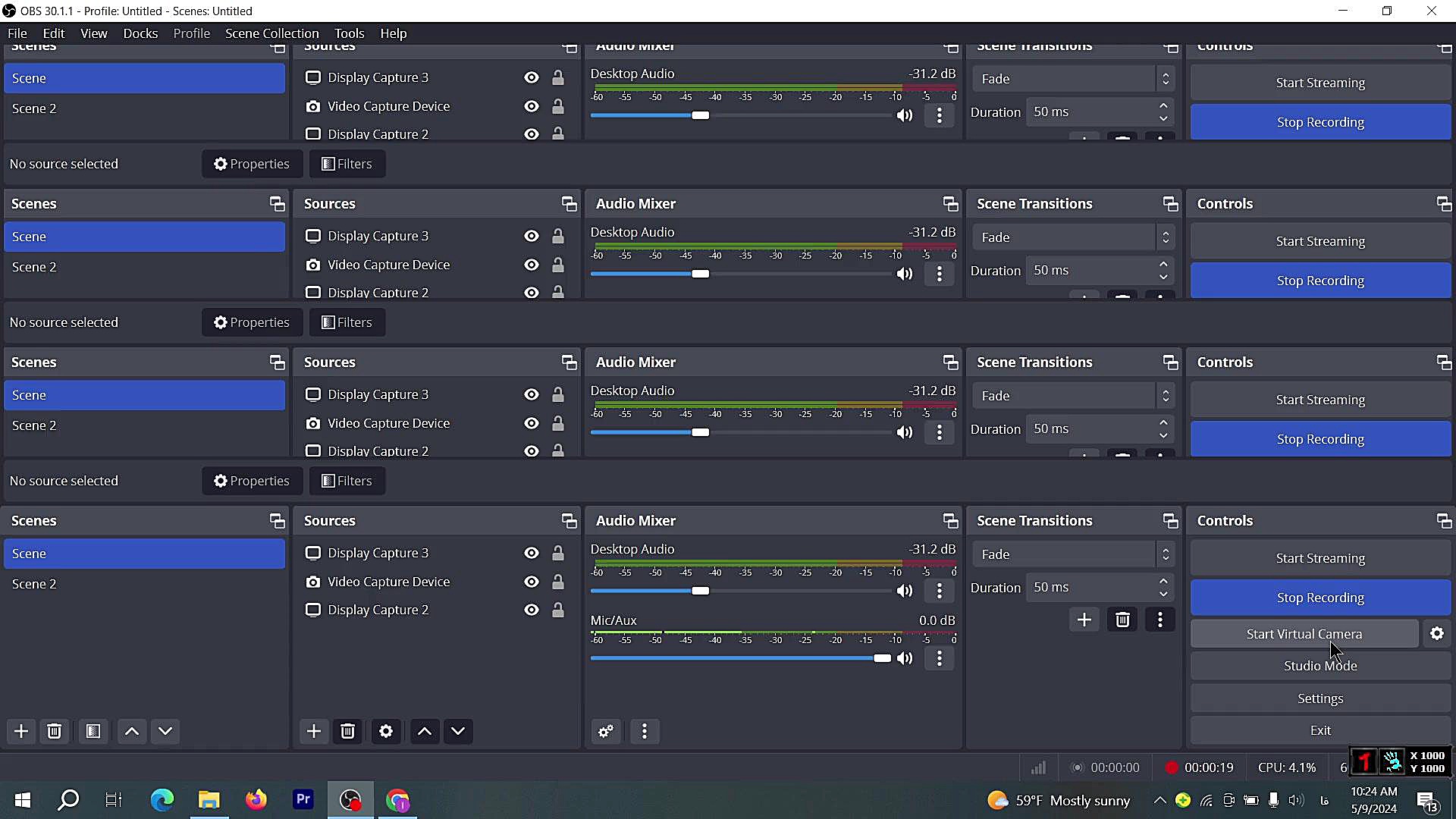The width and height of the screenshot is (1456, 819).
Task: Click Start Virtual Camera button
Action: pyautogui.click(x=1304, y=634)
